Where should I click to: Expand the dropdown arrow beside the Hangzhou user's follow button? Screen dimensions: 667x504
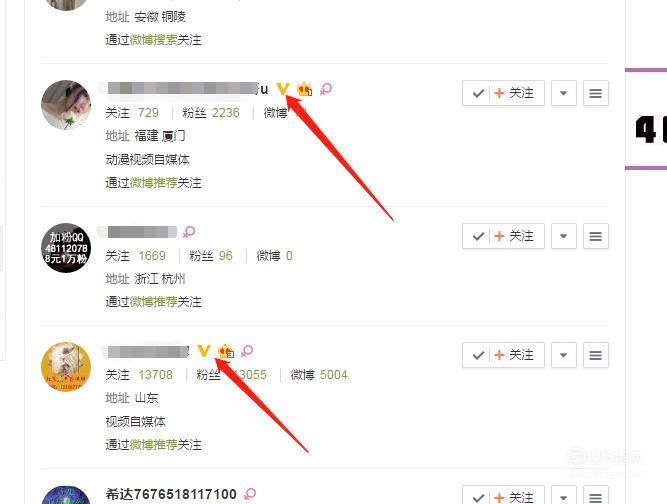[x=564, y=236]
